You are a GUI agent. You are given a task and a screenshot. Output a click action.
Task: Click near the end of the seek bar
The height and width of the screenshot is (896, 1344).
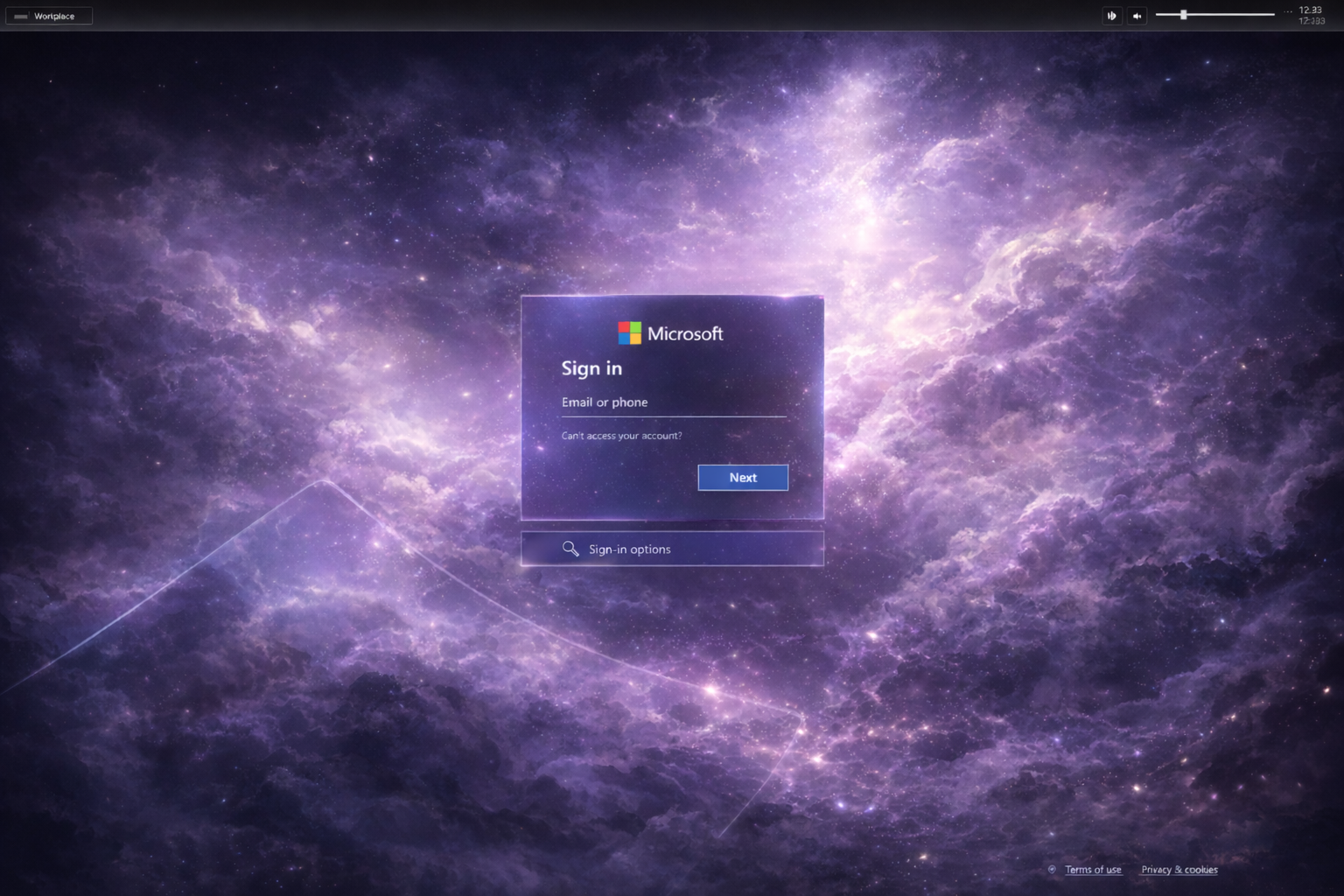(1269, 14)
